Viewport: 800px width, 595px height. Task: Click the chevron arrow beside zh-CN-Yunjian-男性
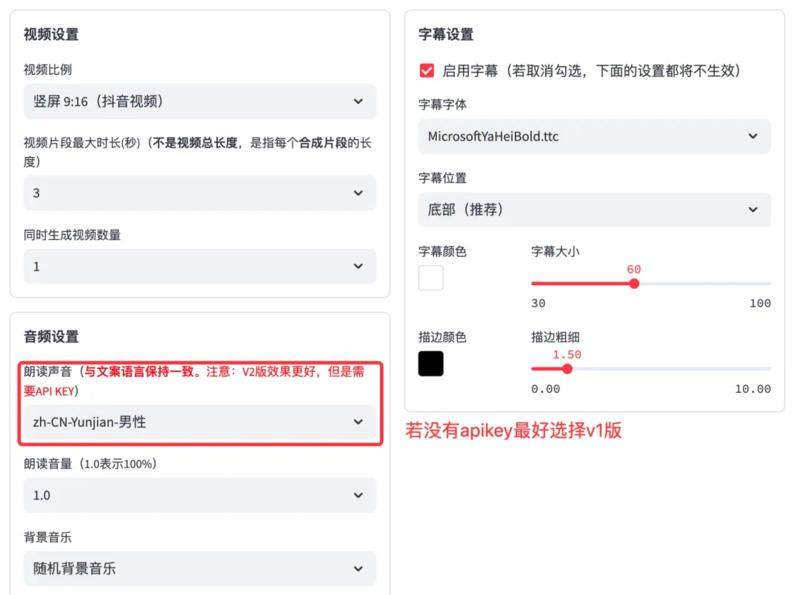[358, 422]
